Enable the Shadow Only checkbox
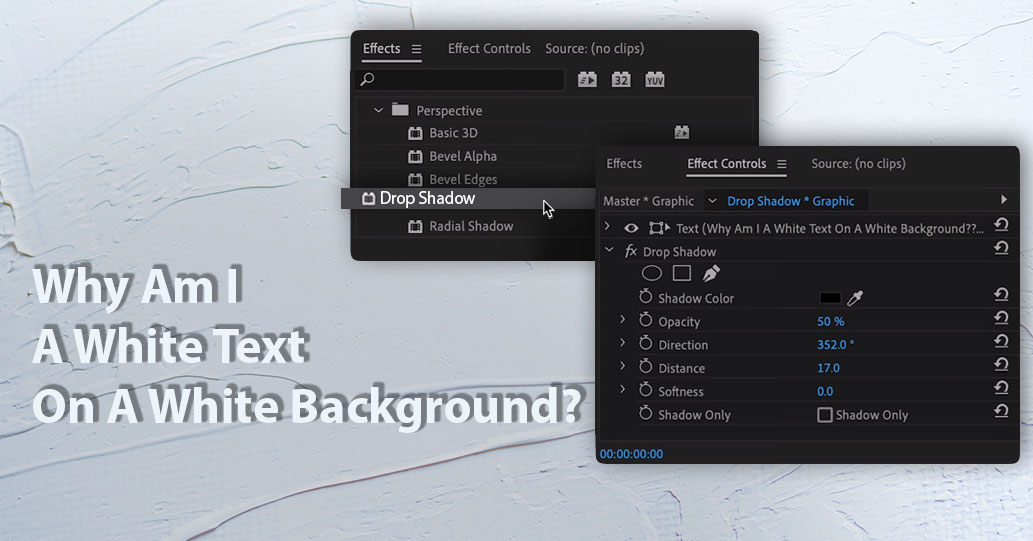 pyautogui.click(x=825, y=415)
